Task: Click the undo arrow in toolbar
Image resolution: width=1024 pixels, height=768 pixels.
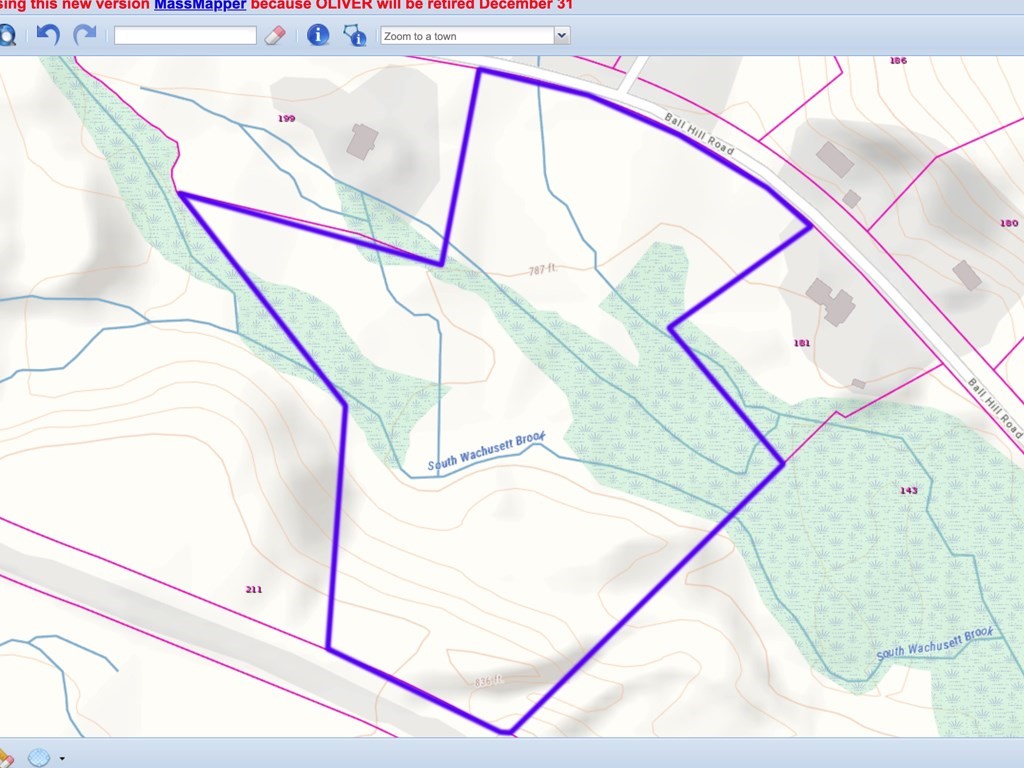Action: pos(48,35)
